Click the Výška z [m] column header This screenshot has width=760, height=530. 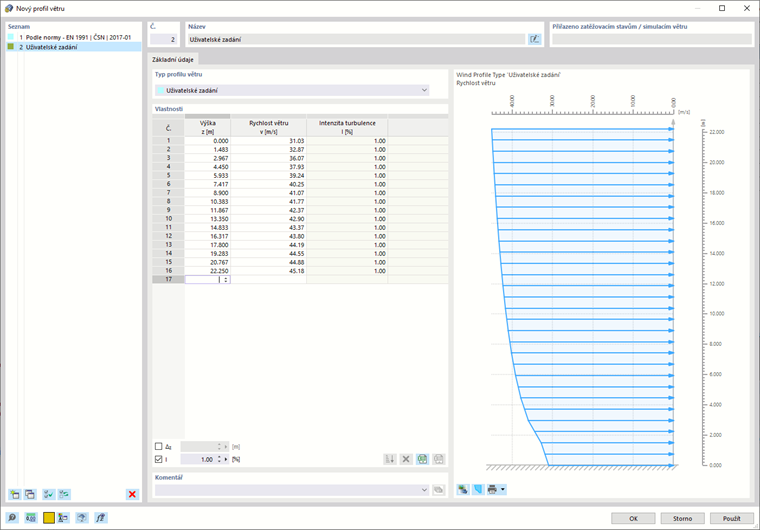click(207, 127)
